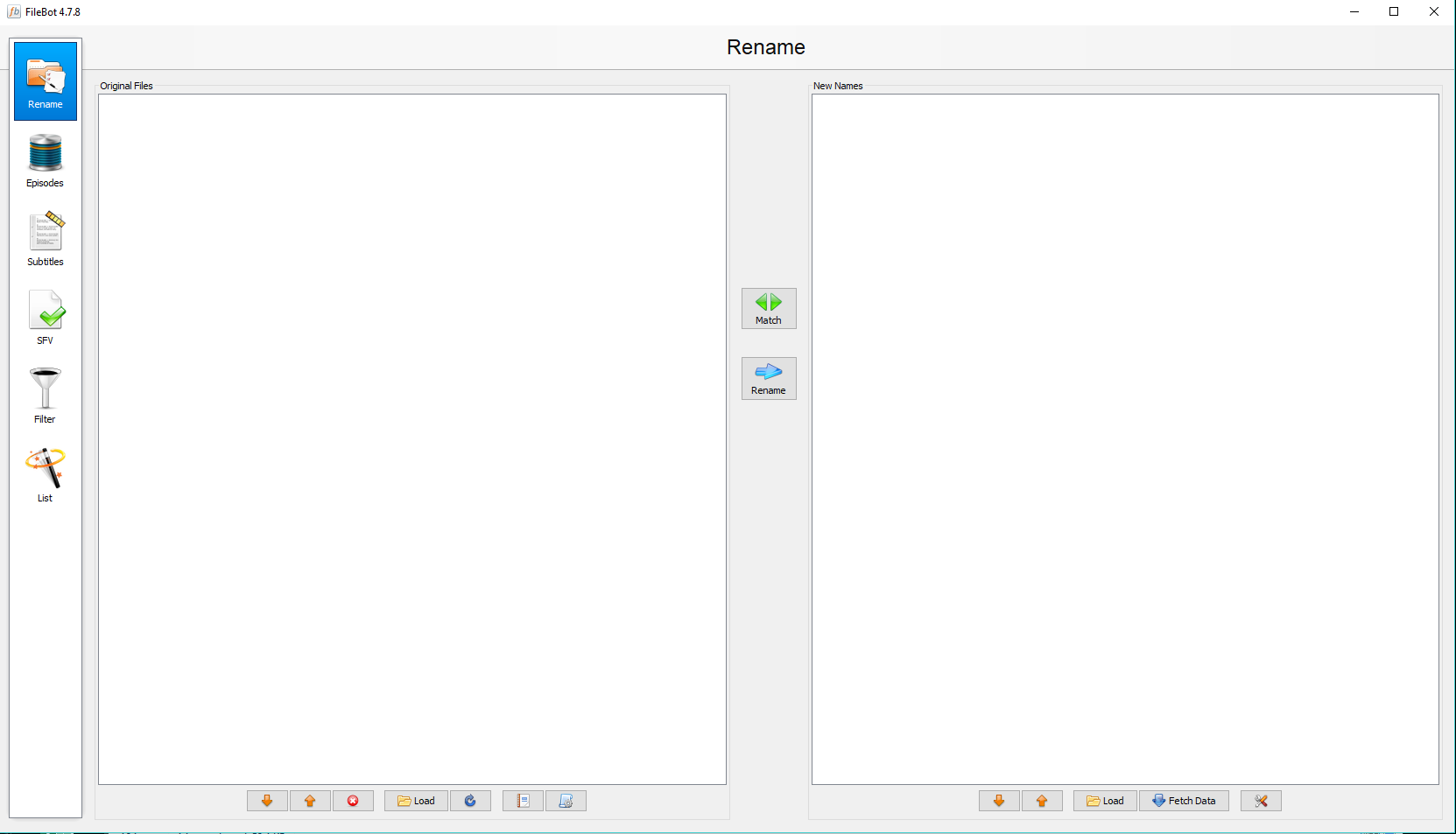The image size is (1456, 834).
Task: Select the Rename panel in the sidebar
Action: [x=46, y=81]
